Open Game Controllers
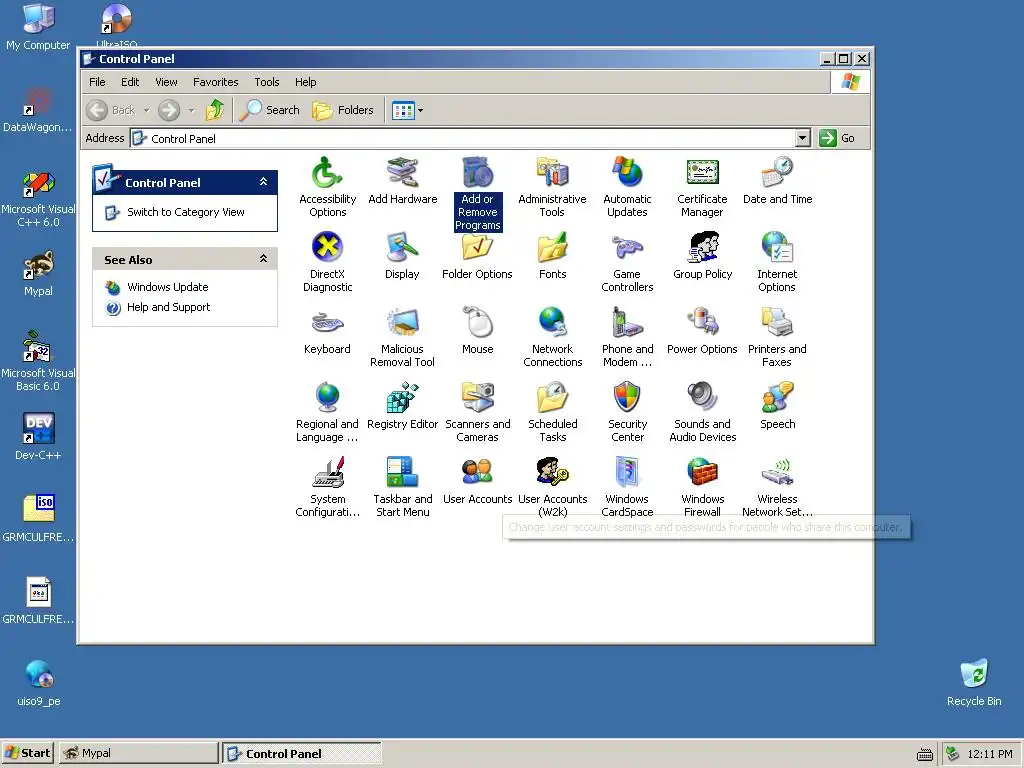Image resolution: width=1024 pixels, height=768 pixels. pyautogui.click(x=627, y=262)
